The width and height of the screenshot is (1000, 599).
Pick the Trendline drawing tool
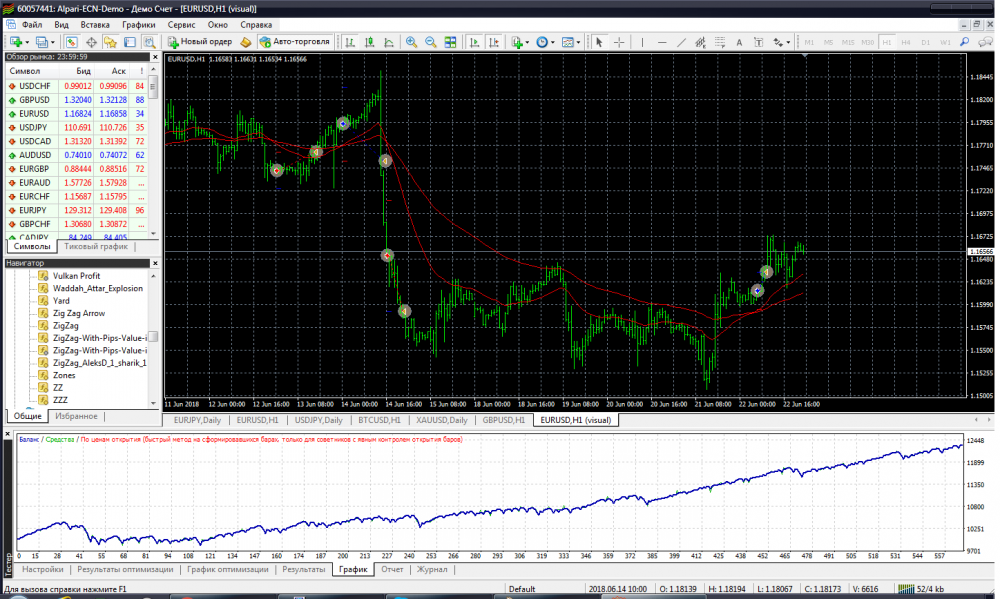pyautogui.click(x=681, y=42)
